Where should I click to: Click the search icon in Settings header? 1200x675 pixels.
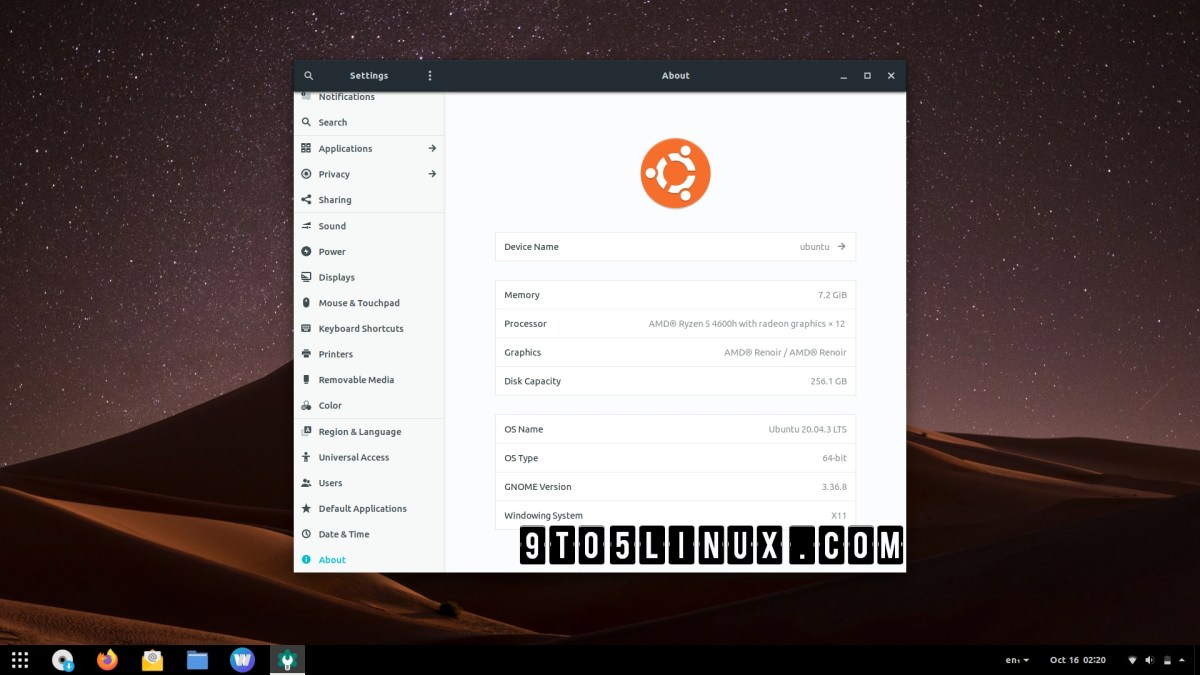[309, 76]
